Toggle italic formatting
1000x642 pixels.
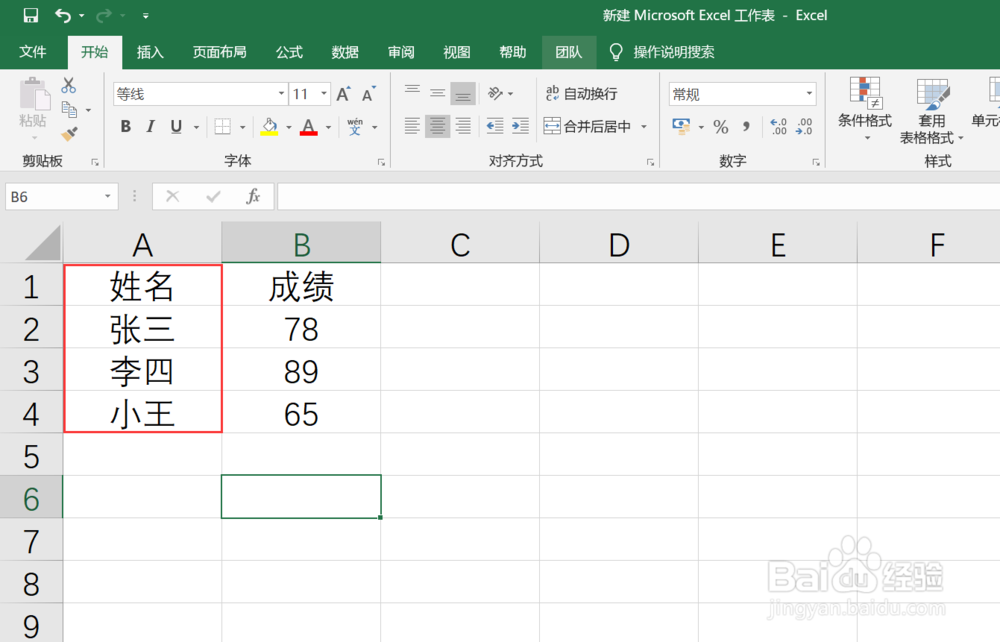(148, 127)
